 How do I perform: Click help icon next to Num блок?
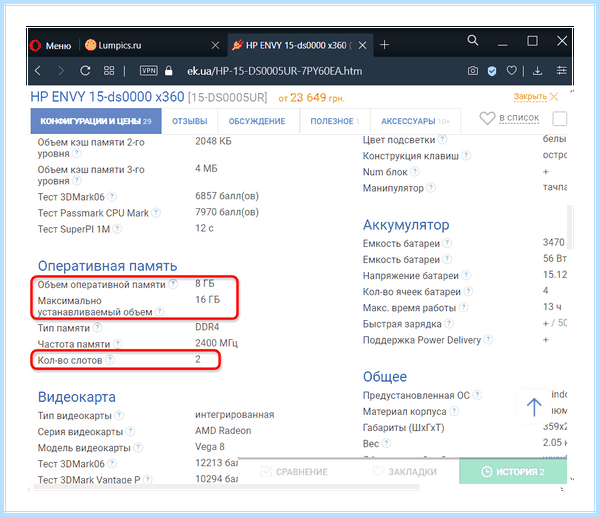(x=414, y=171)
